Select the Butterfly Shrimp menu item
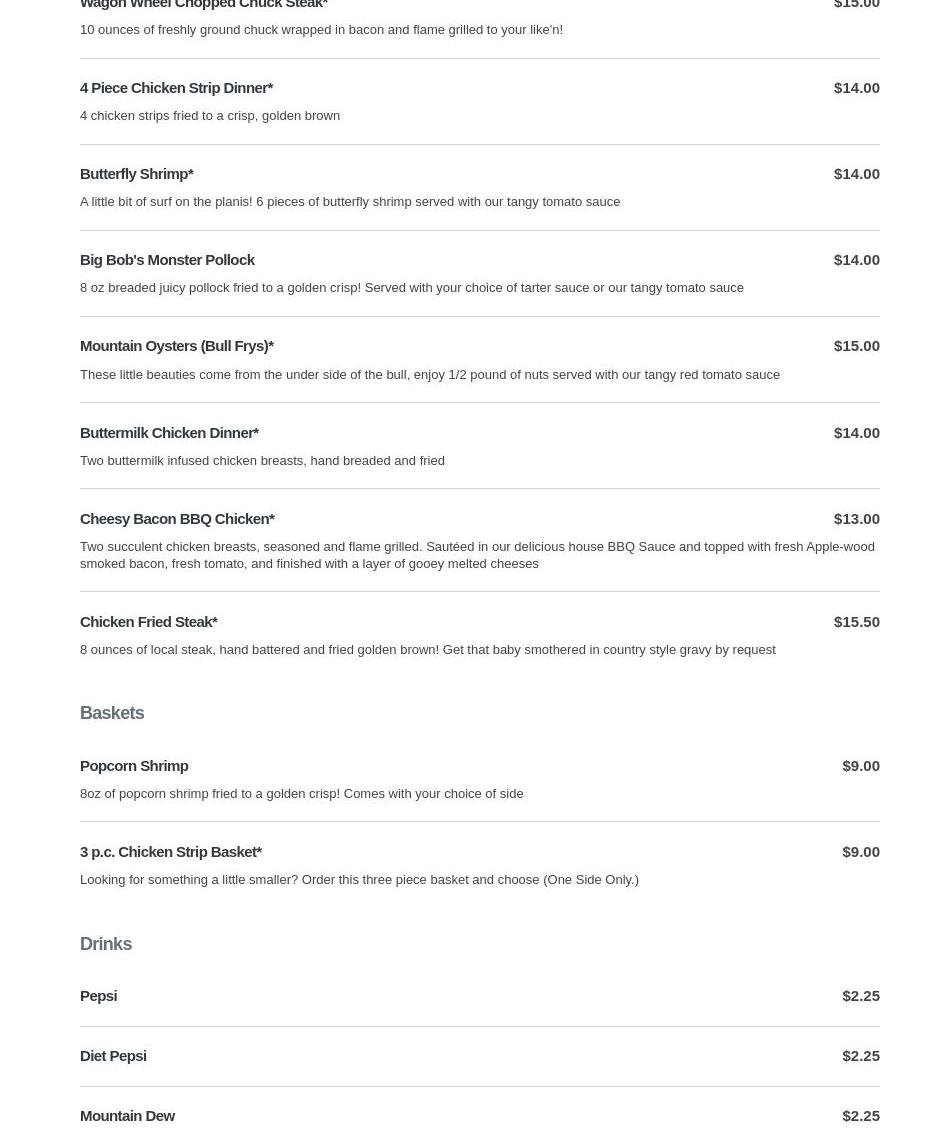Viewport: 945px width, 1139px height. [136, 174]
